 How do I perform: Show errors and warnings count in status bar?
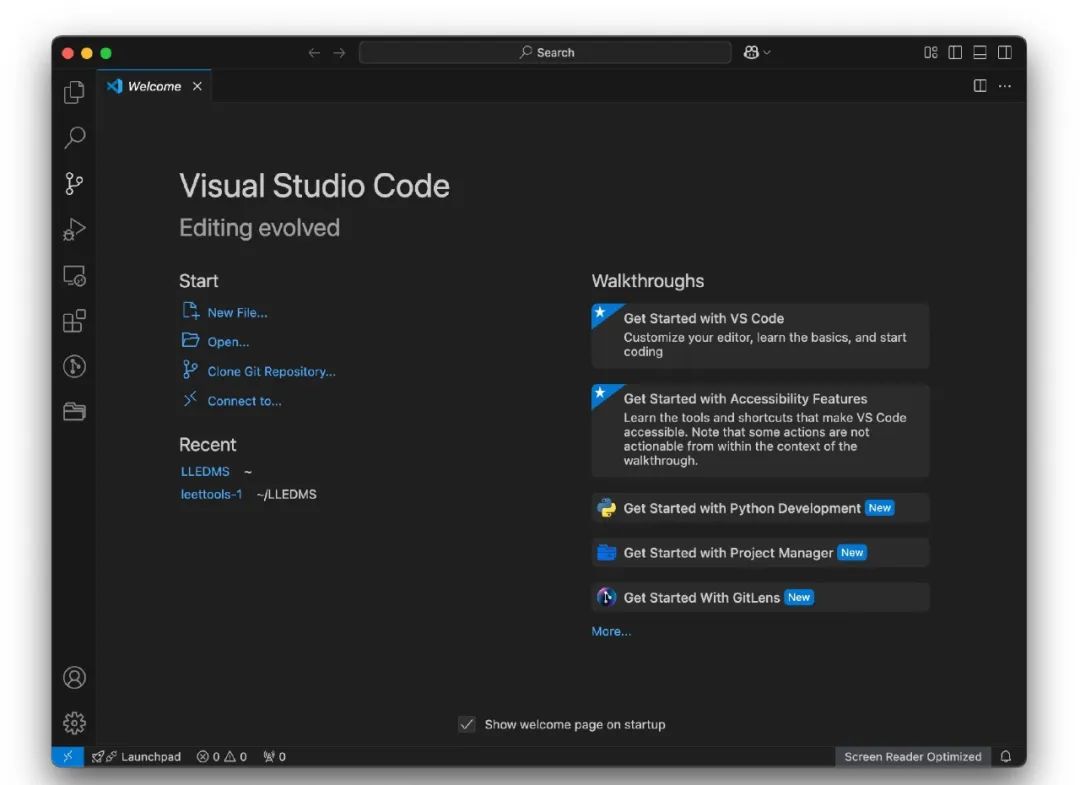222,756
